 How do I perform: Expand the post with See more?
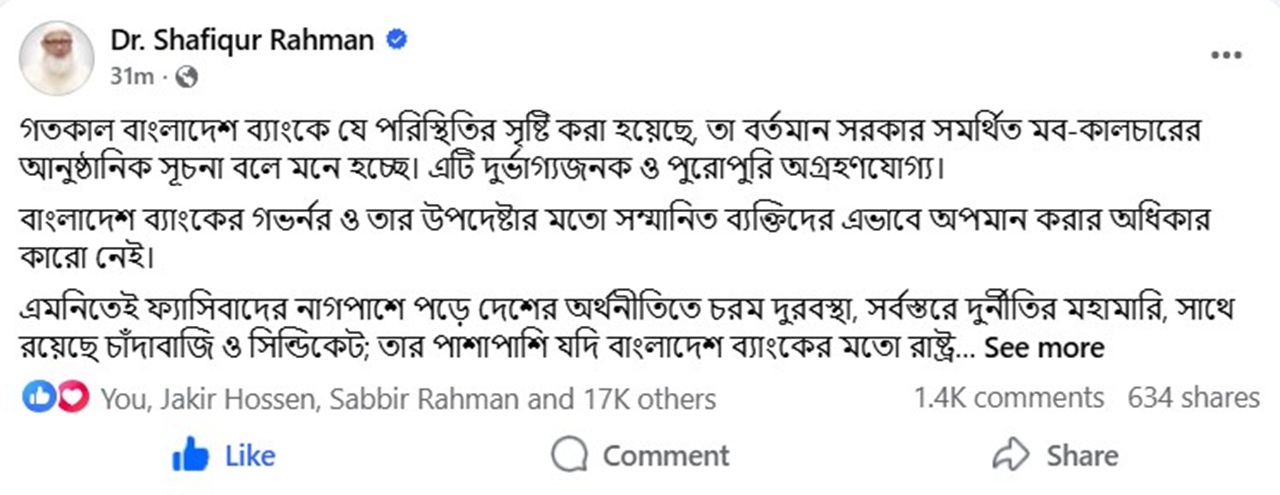(x=1044, y=348)
